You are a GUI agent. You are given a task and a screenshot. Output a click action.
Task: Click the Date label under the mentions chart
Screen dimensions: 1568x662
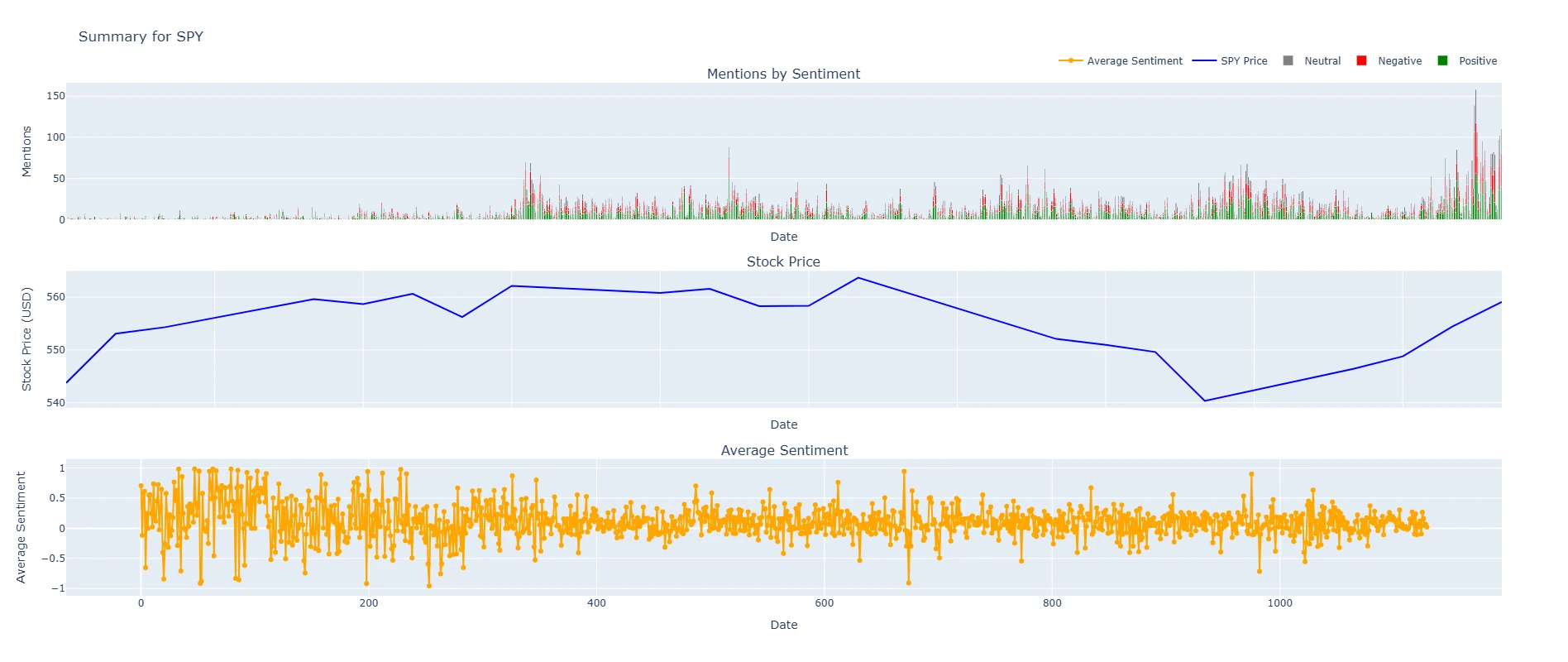(x=784, y=237)
